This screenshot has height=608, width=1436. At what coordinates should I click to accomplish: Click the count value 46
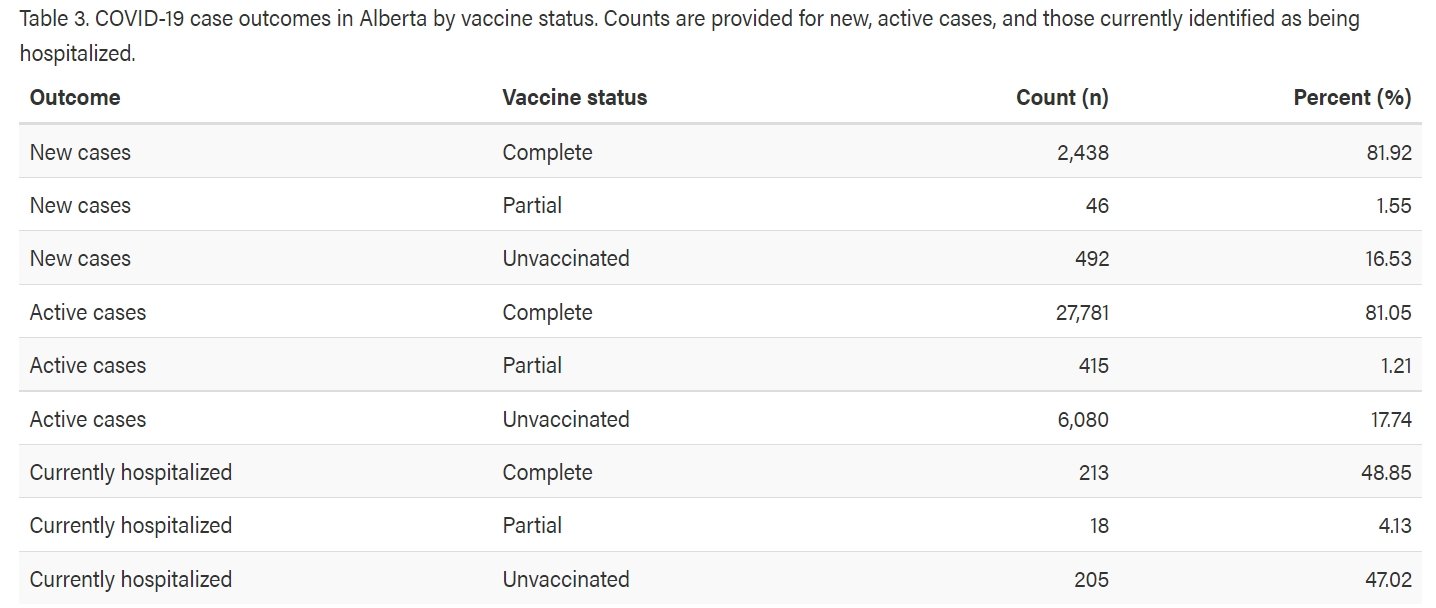coord(1097,205)
